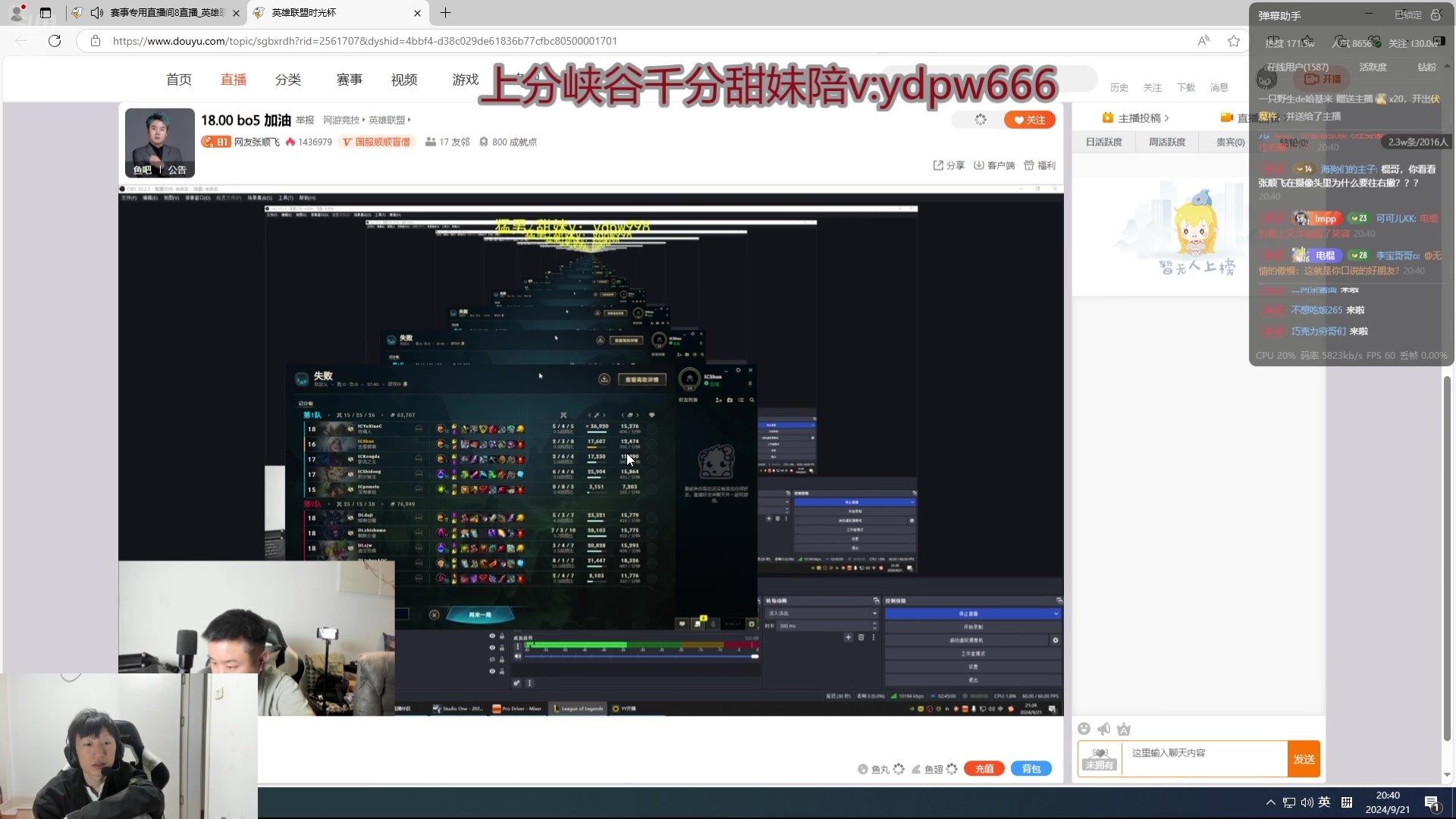Send the chat message with 发送

pyautogui.click(x=1304, y=759)
